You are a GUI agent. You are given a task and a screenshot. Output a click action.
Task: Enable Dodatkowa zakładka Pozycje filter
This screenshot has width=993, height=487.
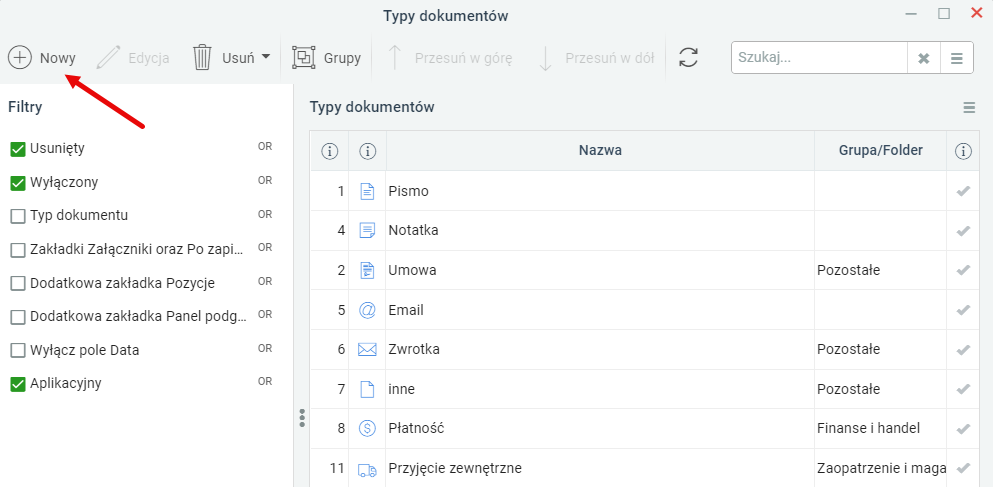[18, 284]
